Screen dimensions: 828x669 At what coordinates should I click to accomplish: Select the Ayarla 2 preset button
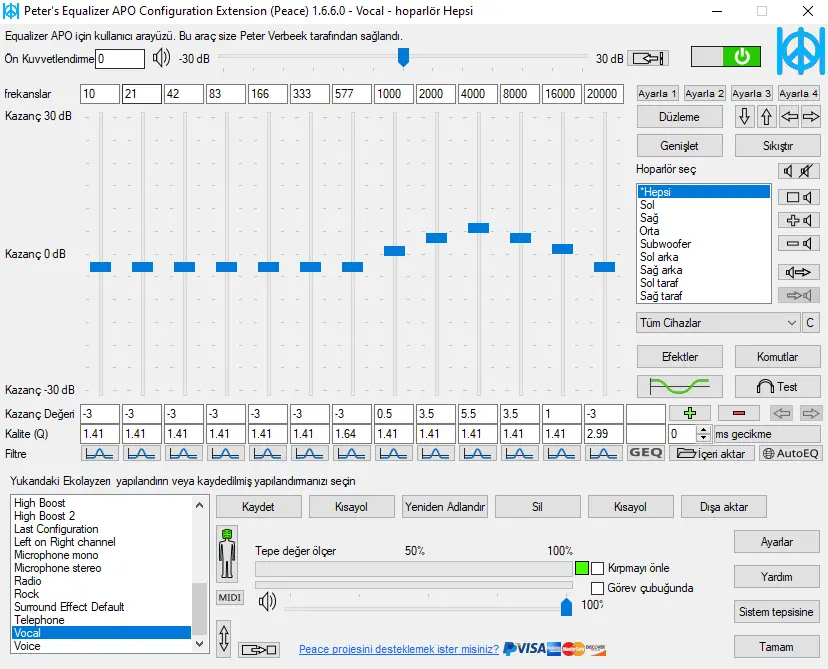click(704, 93)
